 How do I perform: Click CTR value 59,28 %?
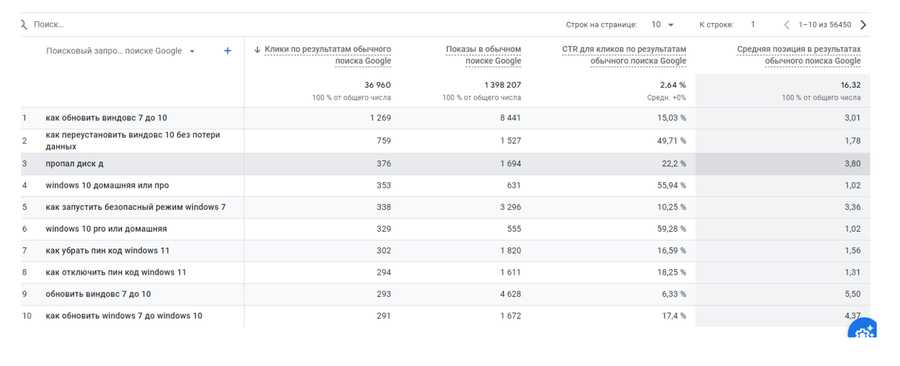pos(672,229)
